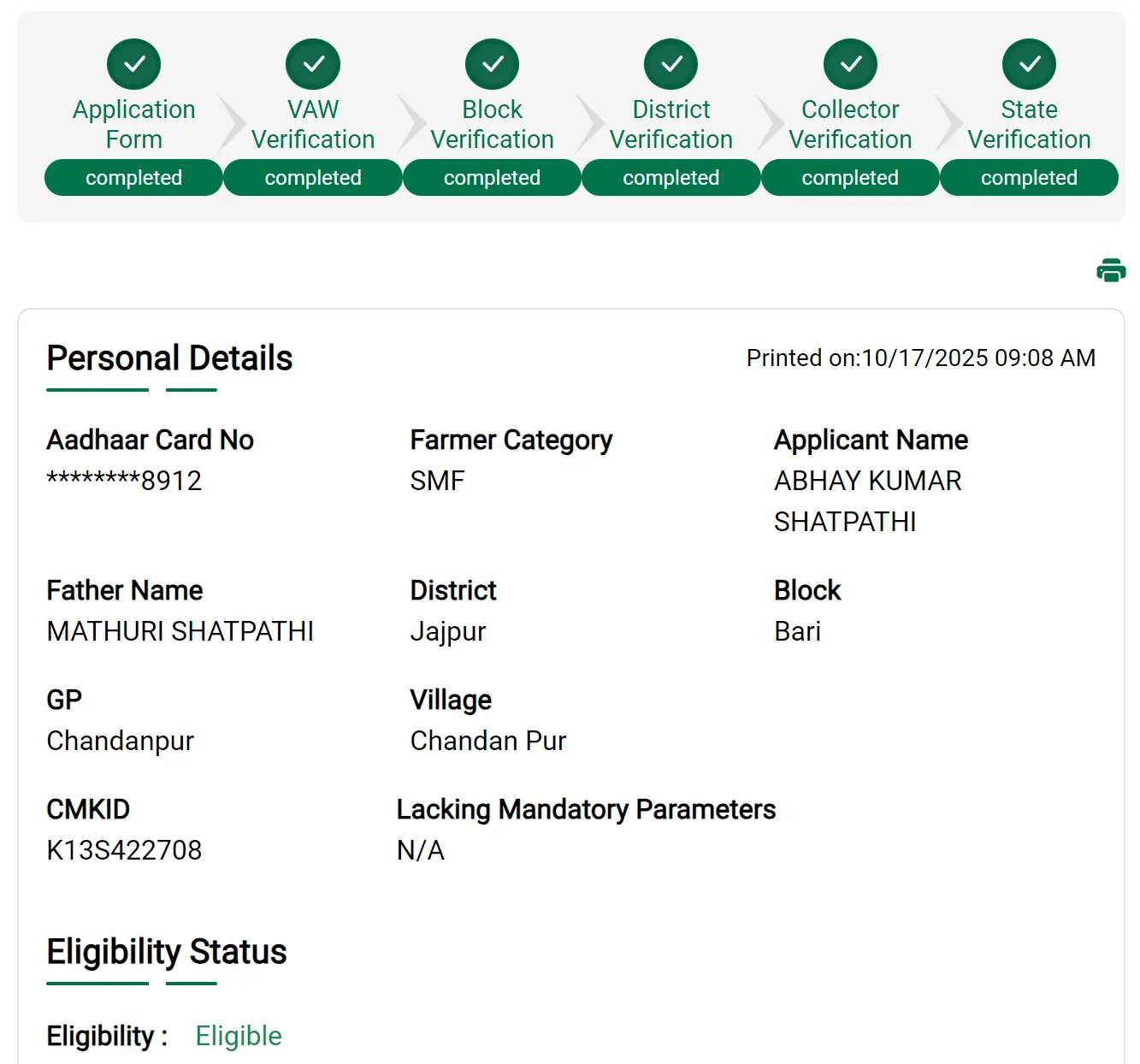Click the Eligible status text
Viewport: 1140px width, 1064px height.
tap(239, 1036)
